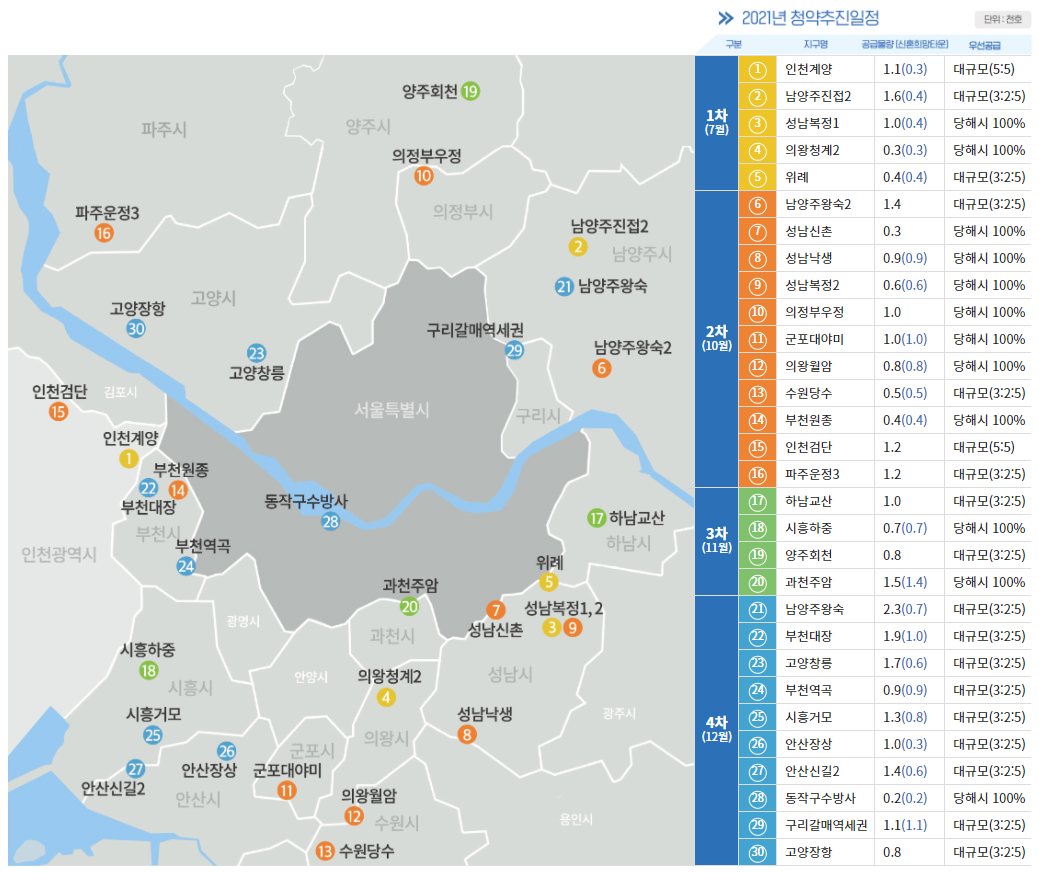Click '대규모(5:5)' in the 인천검단 table row
The image size is (1039, 873).
pos(984,447)
